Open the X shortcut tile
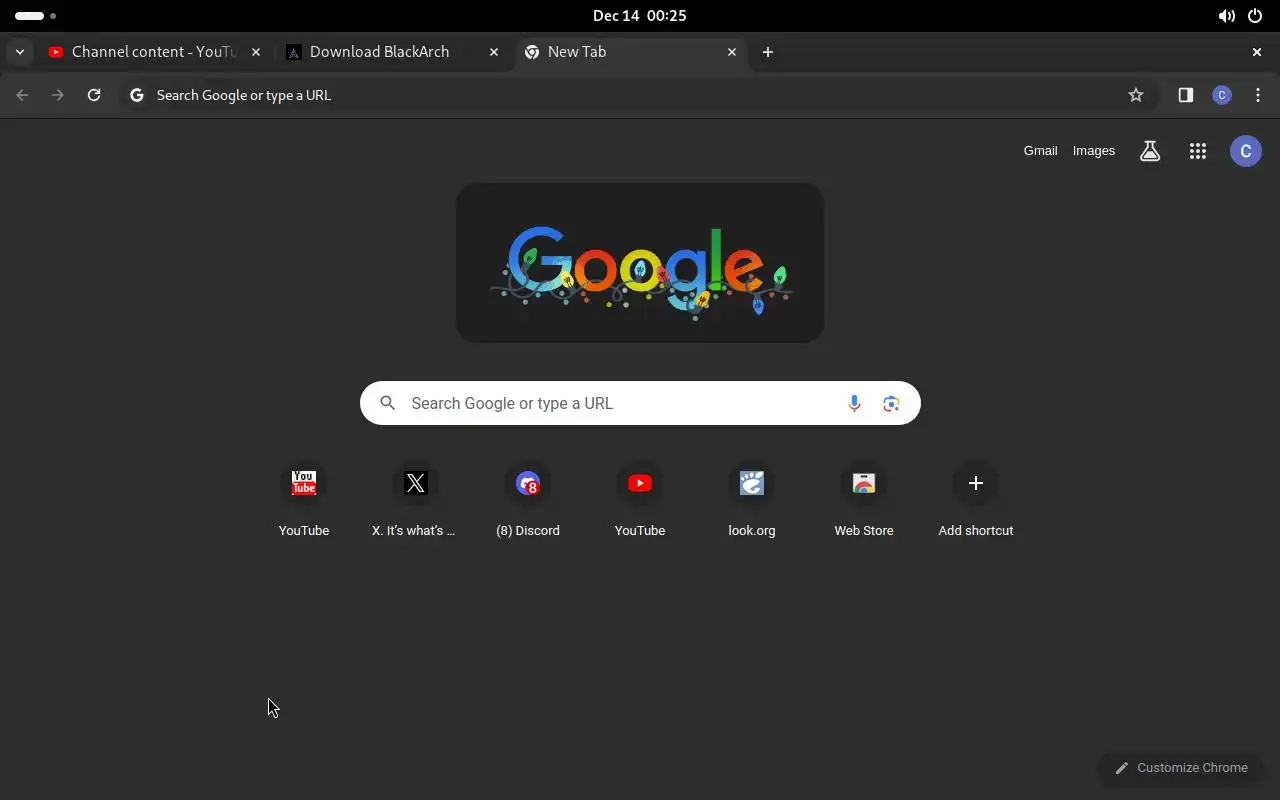 pyautogui.click(x=416, y=501)
